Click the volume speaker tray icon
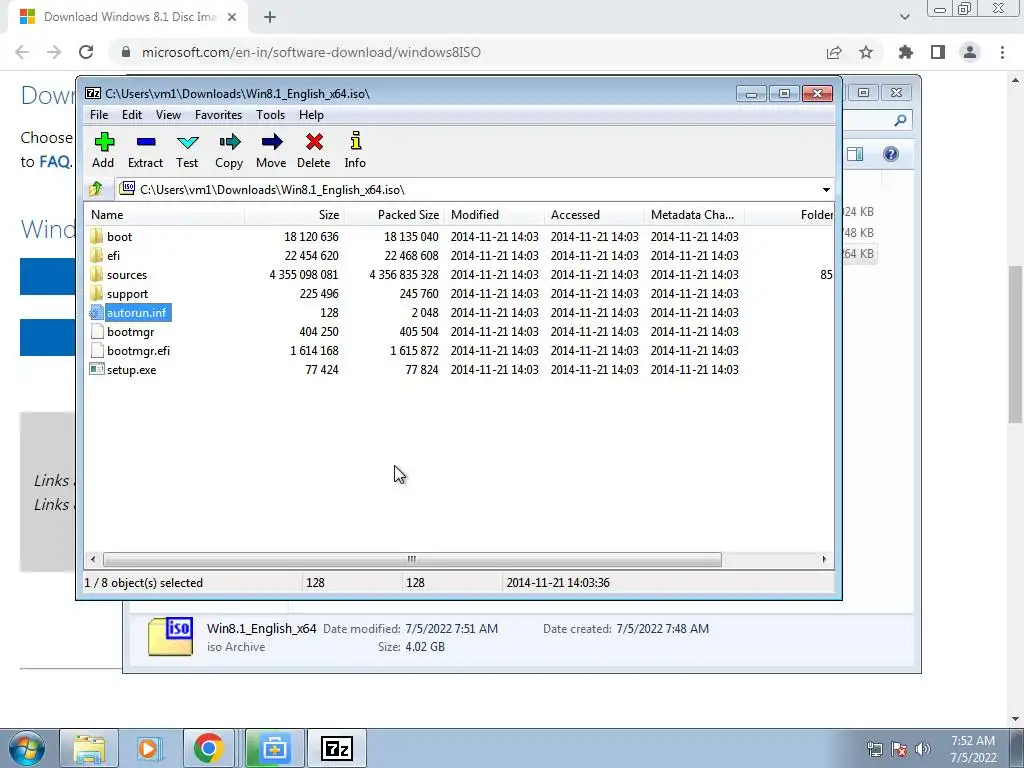 click(923, 749)
